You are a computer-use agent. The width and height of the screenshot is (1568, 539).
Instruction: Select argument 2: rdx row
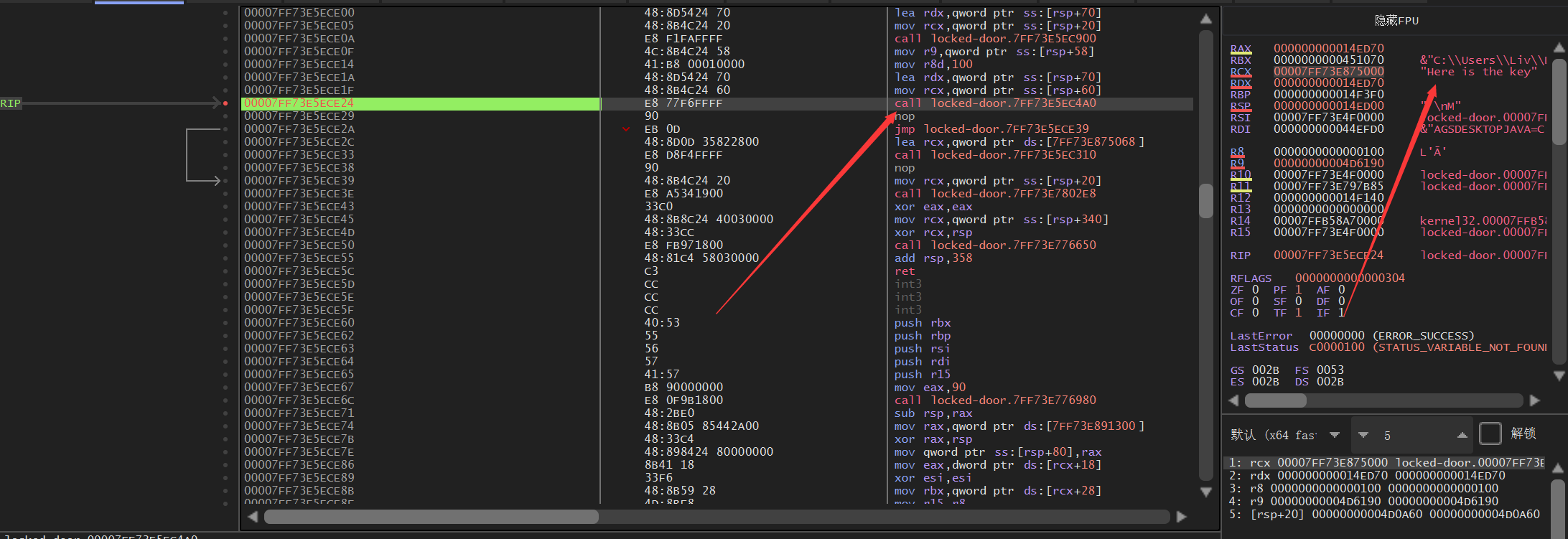click(x=1386, y=476)
